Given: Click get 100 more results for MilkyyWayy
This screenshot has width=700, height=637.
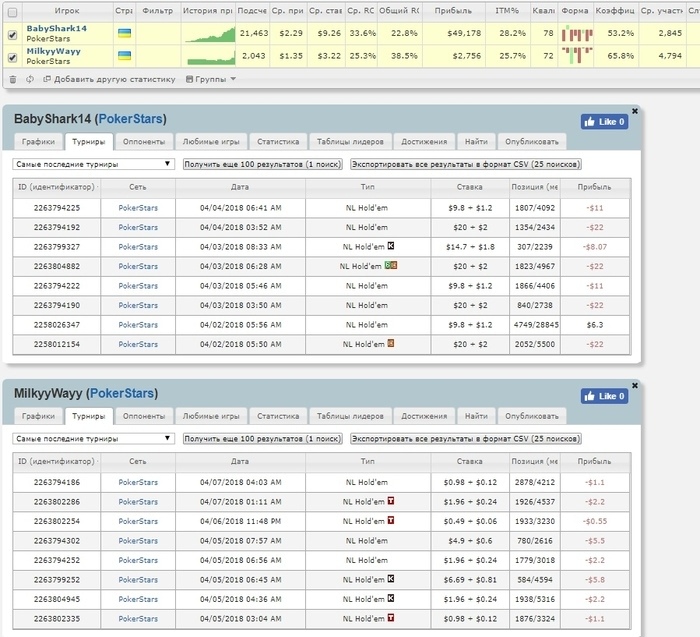Looking at the screenshot, I should point(262,438).
